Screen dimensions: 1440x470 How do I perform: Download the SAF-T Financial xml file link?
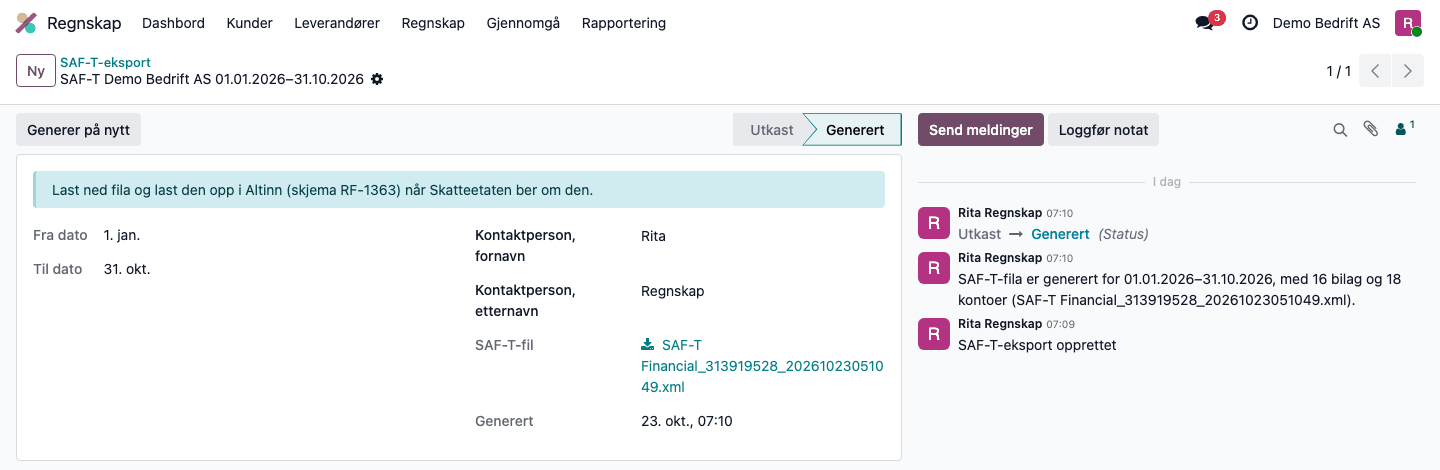tap(762, 366)
